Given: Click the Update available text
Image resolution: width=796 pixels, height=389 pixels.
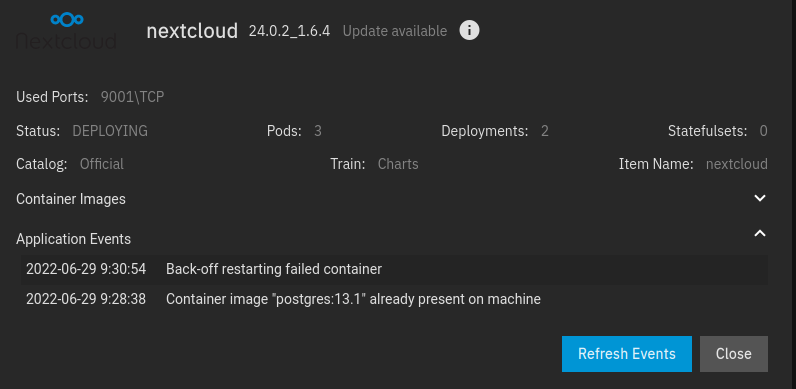Looking at the screenshot, I should point(394,31).
